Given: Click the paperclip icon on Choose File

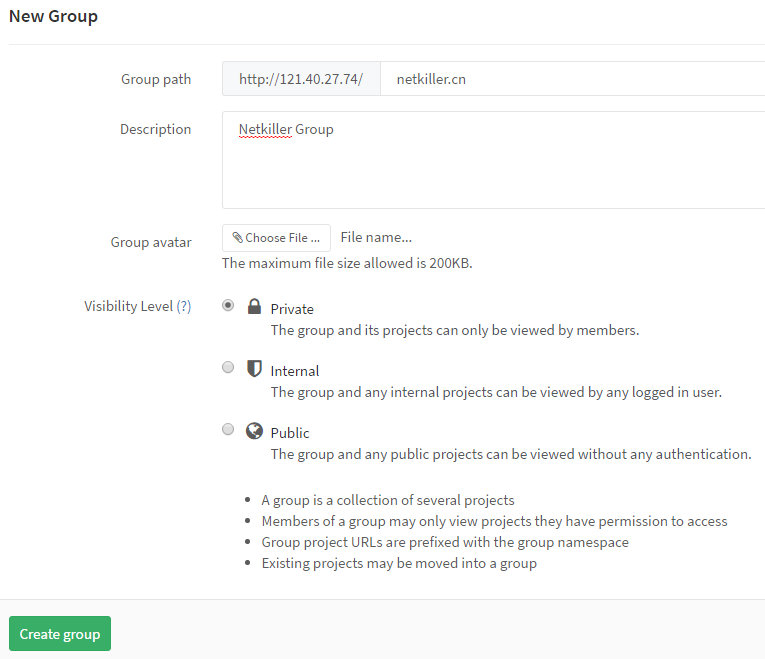Looking at the screenshot, I should (x=238, y=238).
